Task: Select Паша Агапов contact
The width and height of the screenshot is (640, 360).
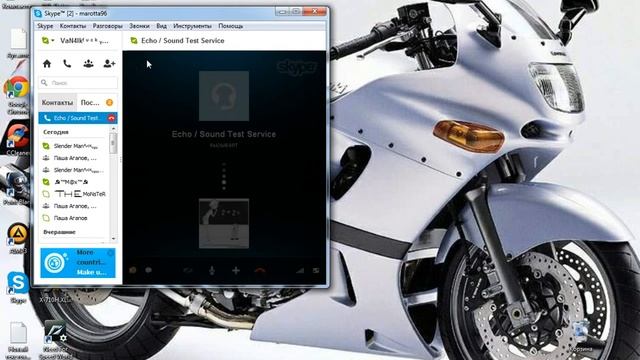Action: point(71,218)
